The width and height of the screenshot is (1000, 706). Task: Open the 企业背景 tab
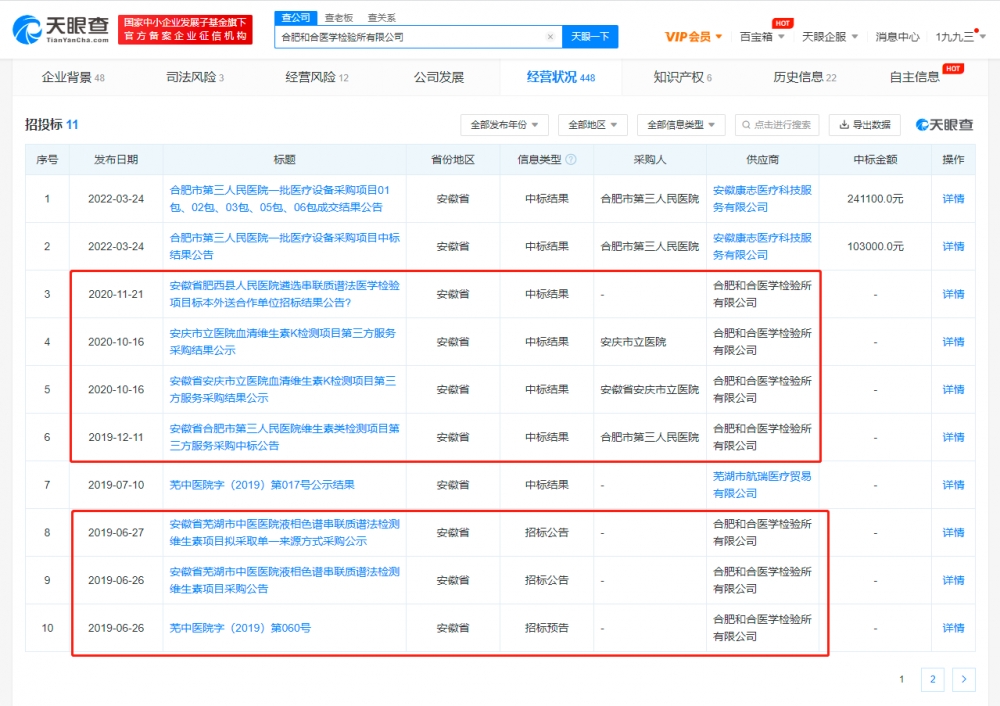tap(73, 77)
